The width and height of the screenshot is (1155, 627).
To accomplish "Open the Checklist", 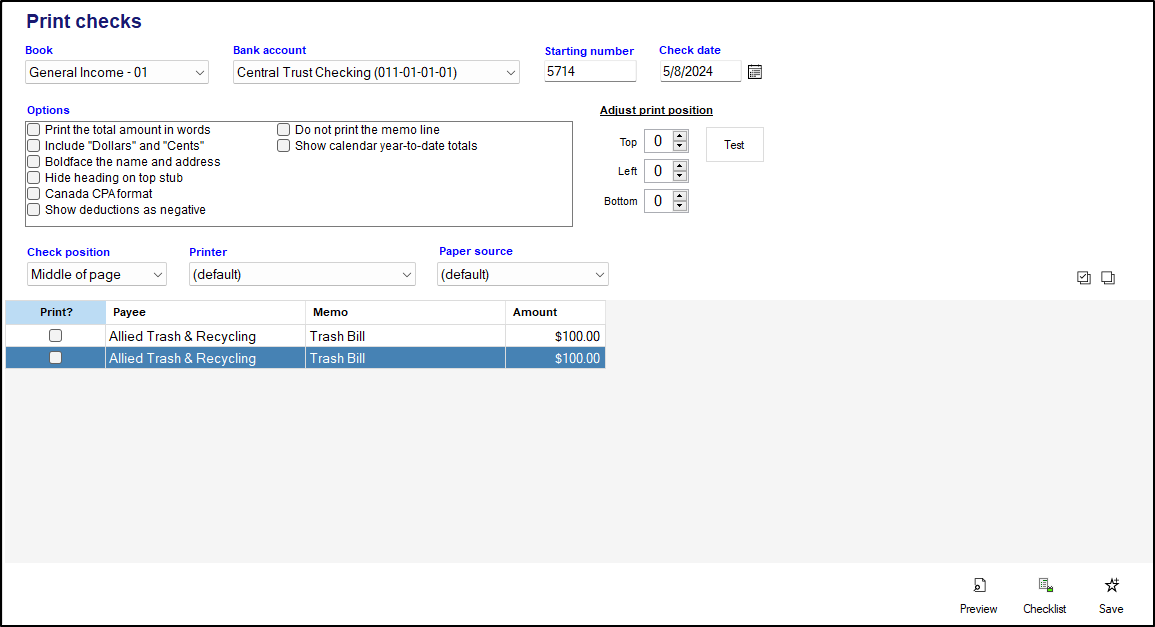I will click(x=1044, y=596).
